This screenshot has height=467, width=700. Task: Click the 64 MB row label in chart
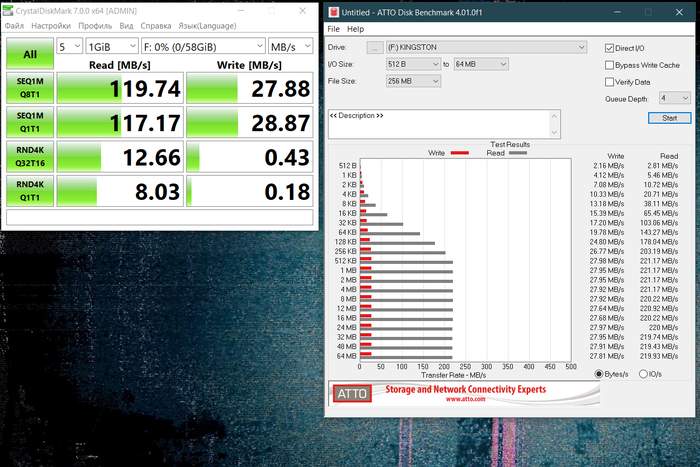(x=346, y=356)
